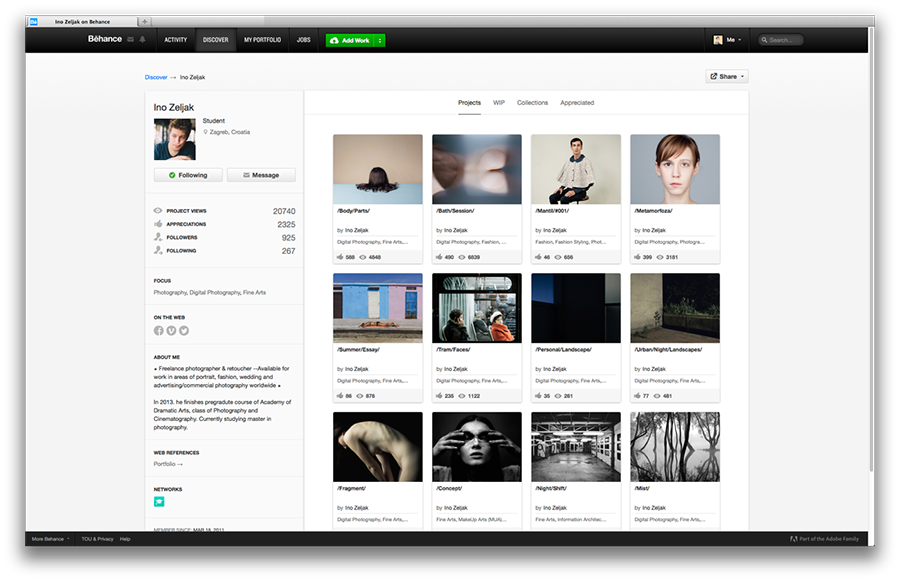Screen dimensions: 900x581
Task: Click the /Mantil/#001/ project title
Action: point(552,211)
